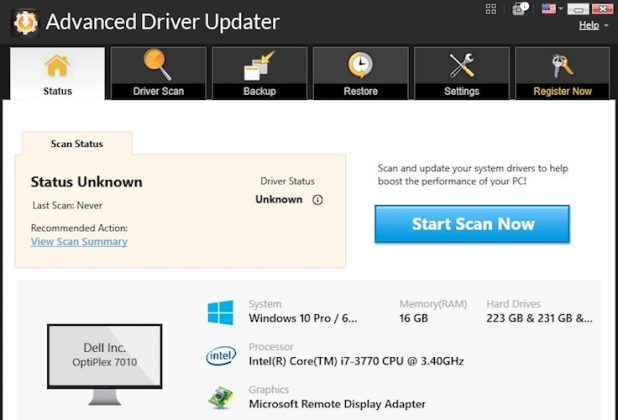
Task: Click the notification printer icon with badge
Action: pos(519,9)
